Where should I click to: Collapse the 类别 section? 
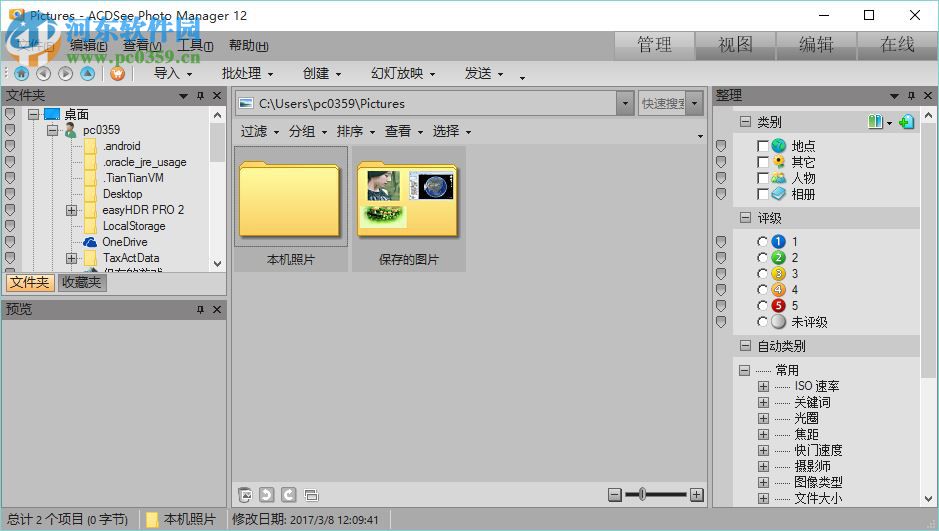(x=745, y=122)
